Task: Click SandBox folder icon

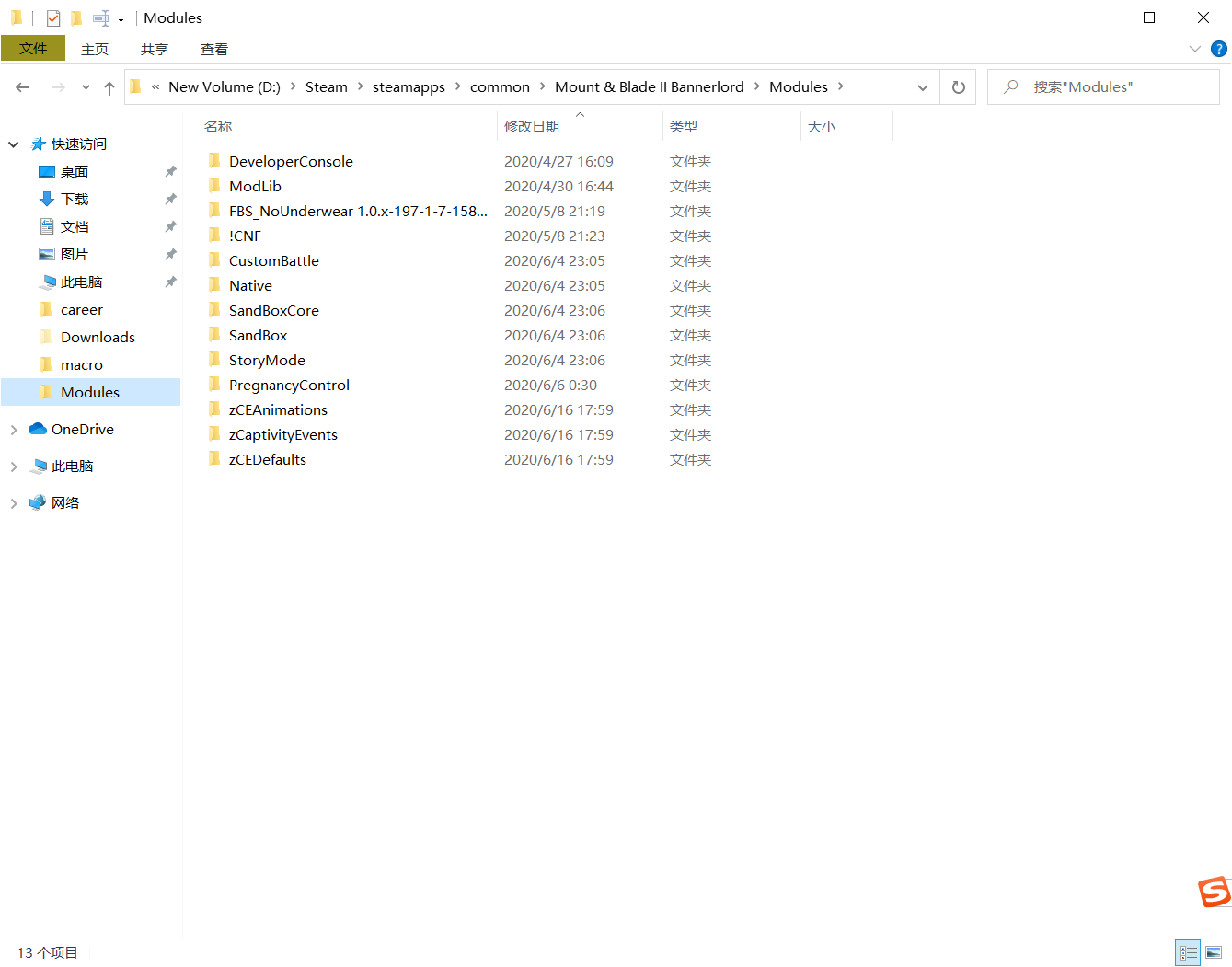Action: [x=214, y=335]
